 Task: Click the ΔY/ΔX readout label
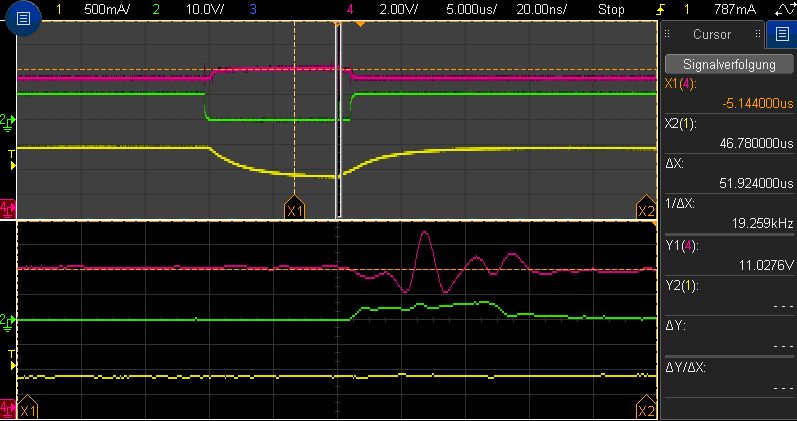click(x=685, y=368)
